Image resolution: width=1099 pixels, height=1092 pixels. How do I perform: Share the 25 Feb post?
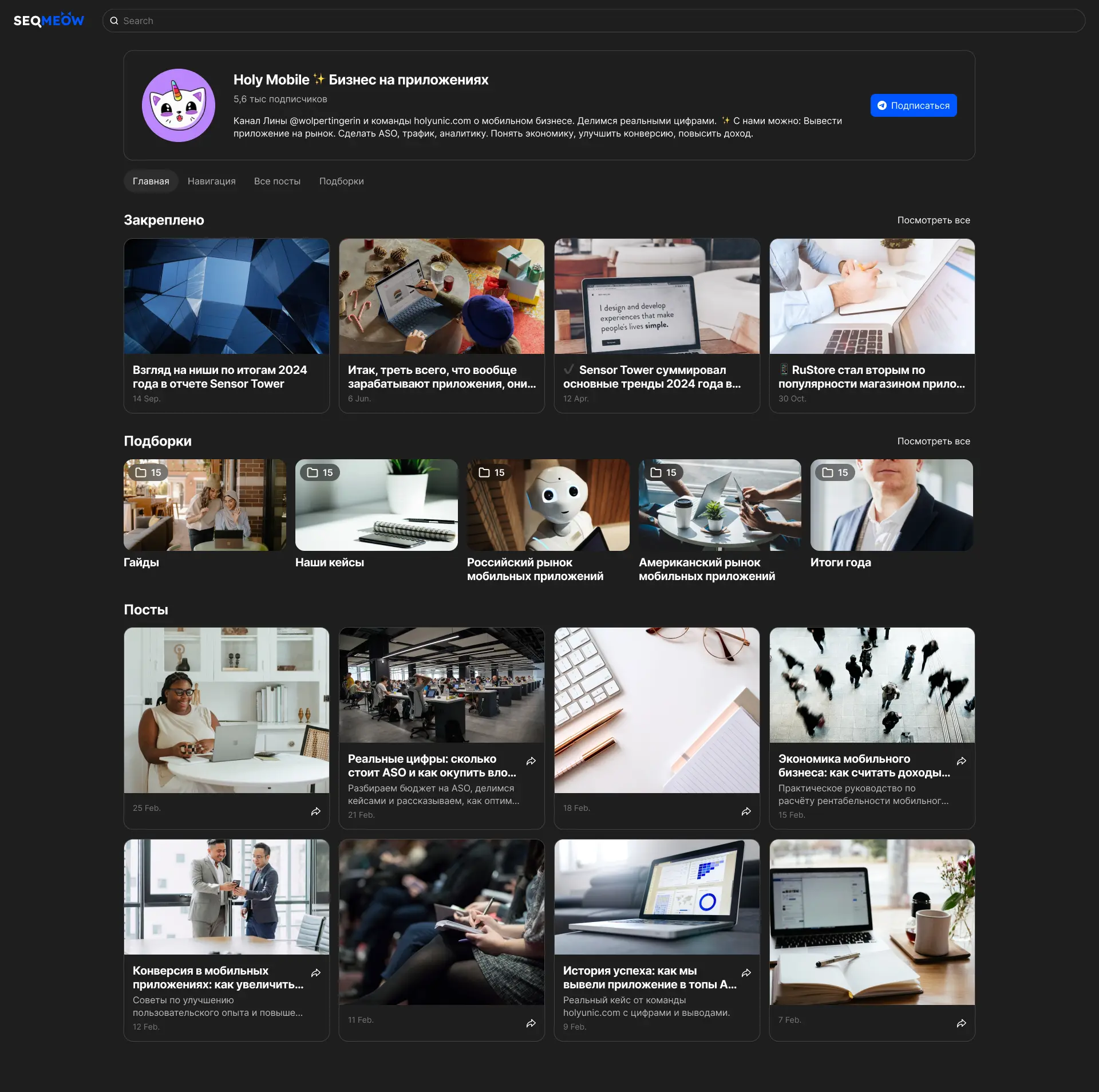(316, 811)
